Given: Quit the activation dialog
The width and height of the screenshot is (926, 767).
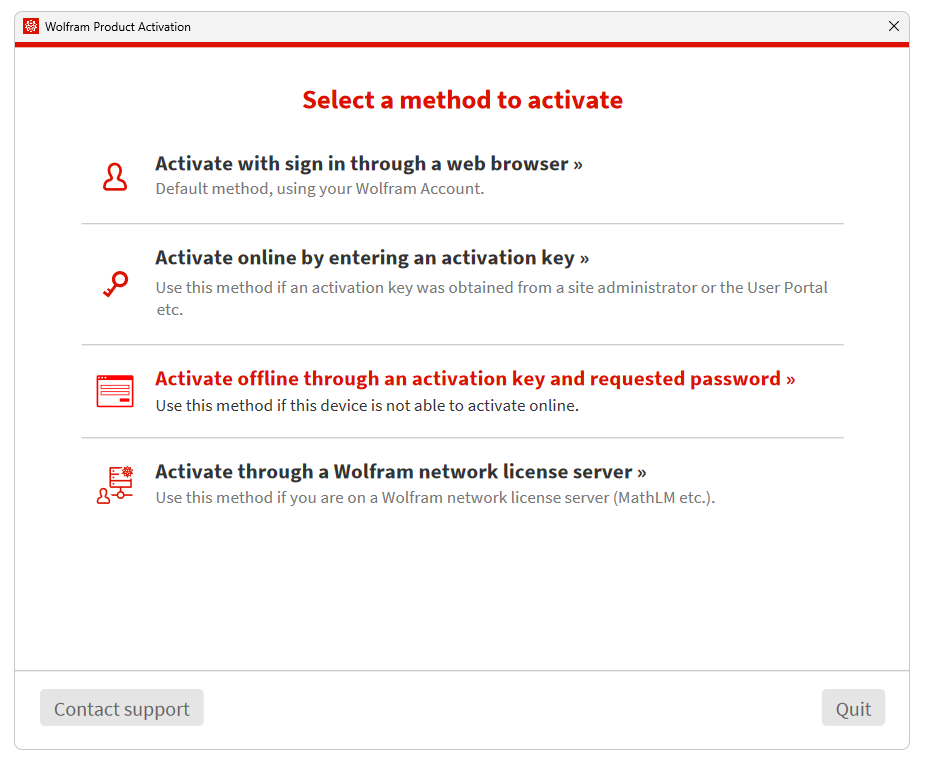Looking at the screenshot, I should pyautogui.click(x=853, y=707).
